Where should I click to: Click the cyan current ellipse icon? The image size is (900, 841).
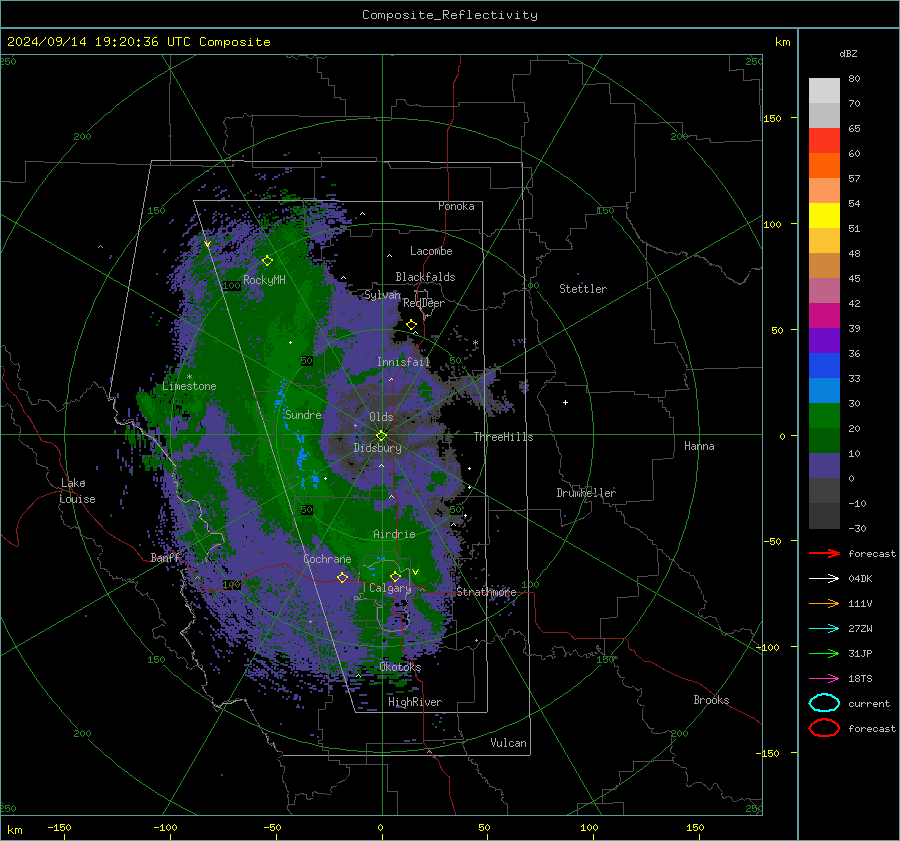tap(824, 703)
